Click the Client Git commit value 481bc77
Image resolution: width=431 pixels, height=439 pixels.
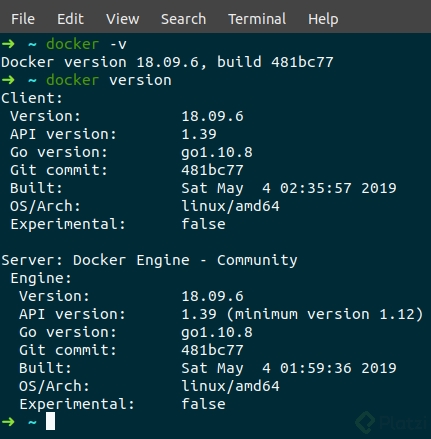click(x=212, y=170)
